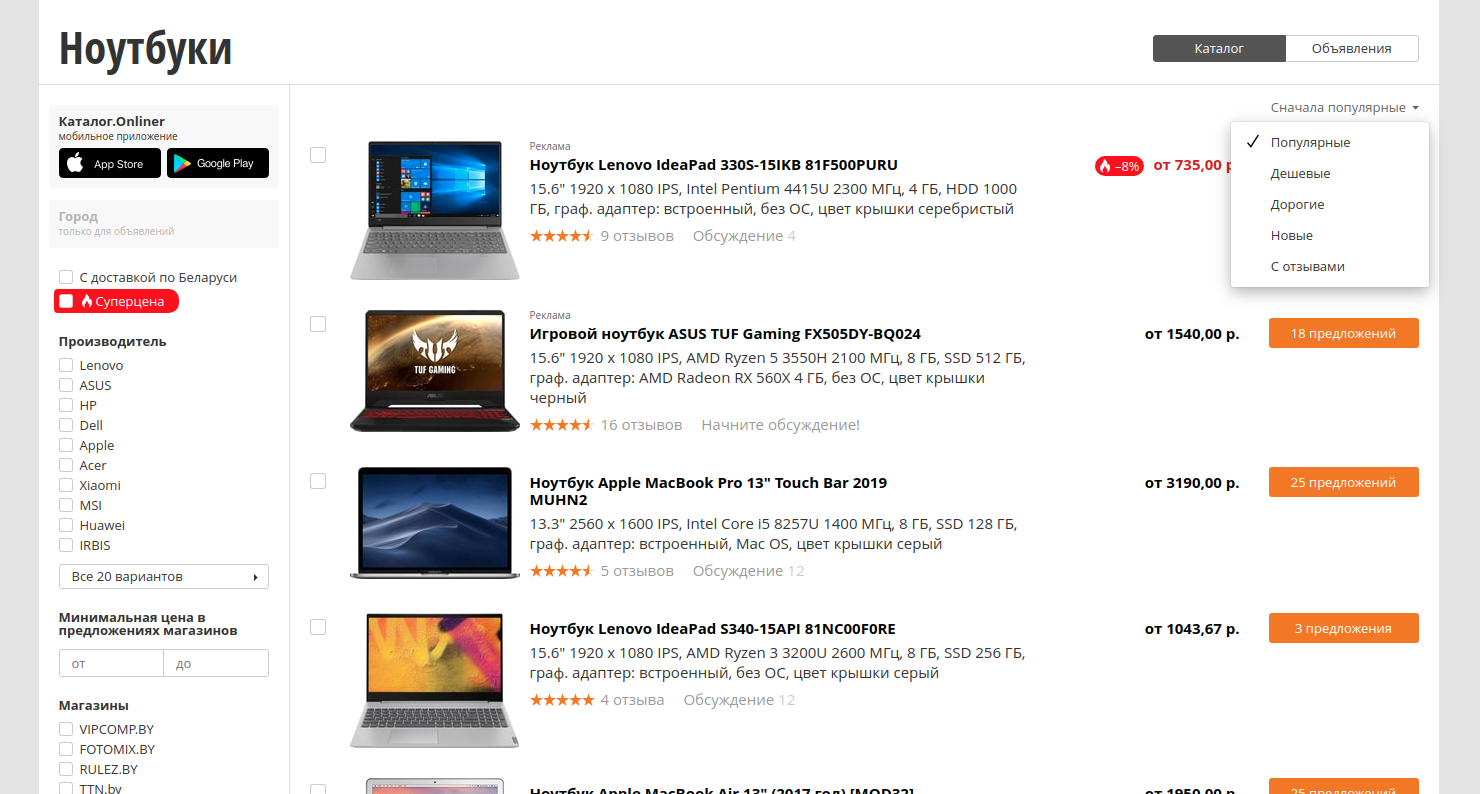
Task: Check the RULEZ.BY shop filter
Action: click(66, 769)
